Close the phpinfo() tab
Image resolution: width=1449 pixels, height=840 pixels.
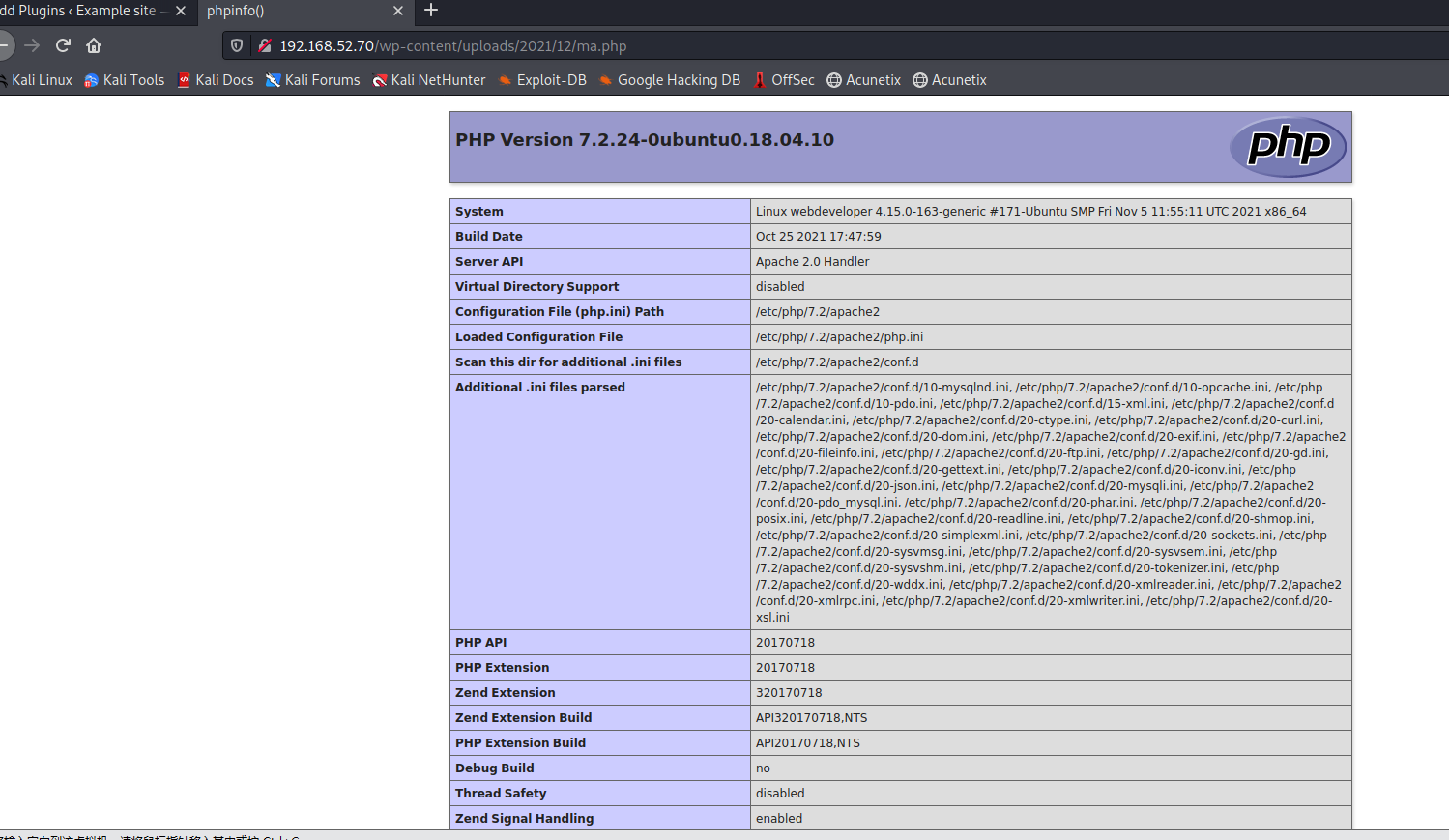pos(398,11)
